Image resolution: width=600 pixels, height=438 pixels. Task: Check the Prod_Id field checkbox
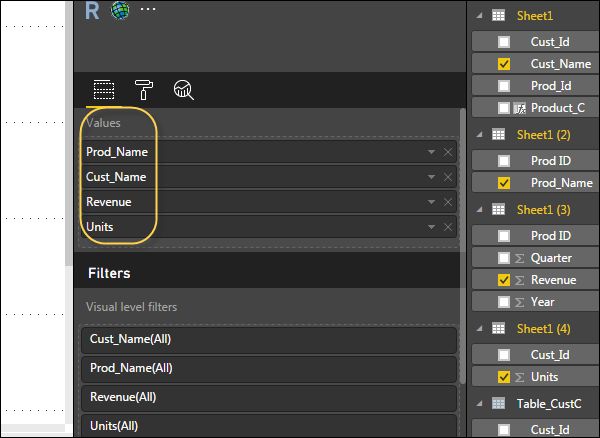coord(504,86)
